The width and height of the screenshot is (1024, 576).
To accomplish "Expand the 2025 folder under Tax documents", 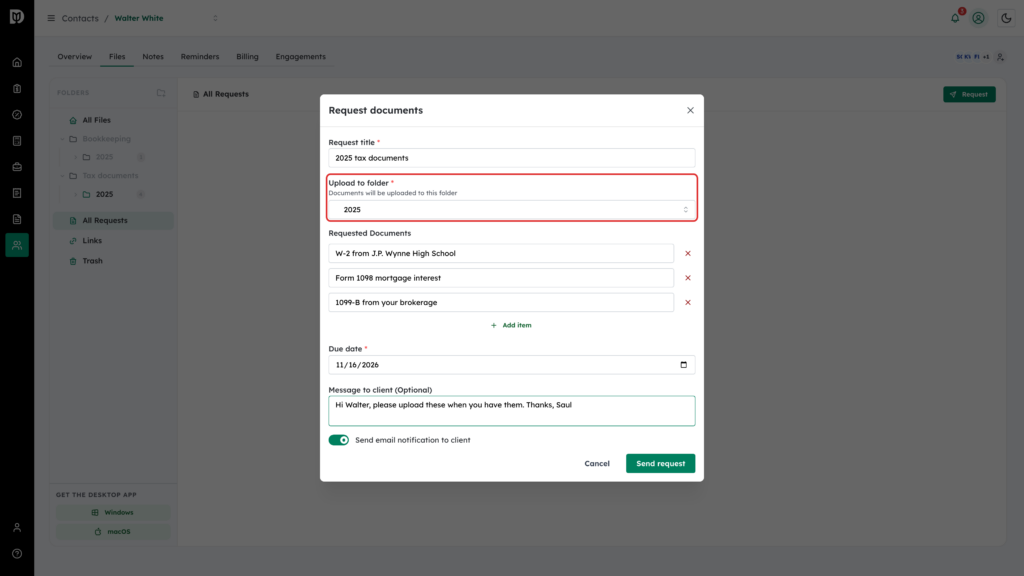I will tap(76, 195).
